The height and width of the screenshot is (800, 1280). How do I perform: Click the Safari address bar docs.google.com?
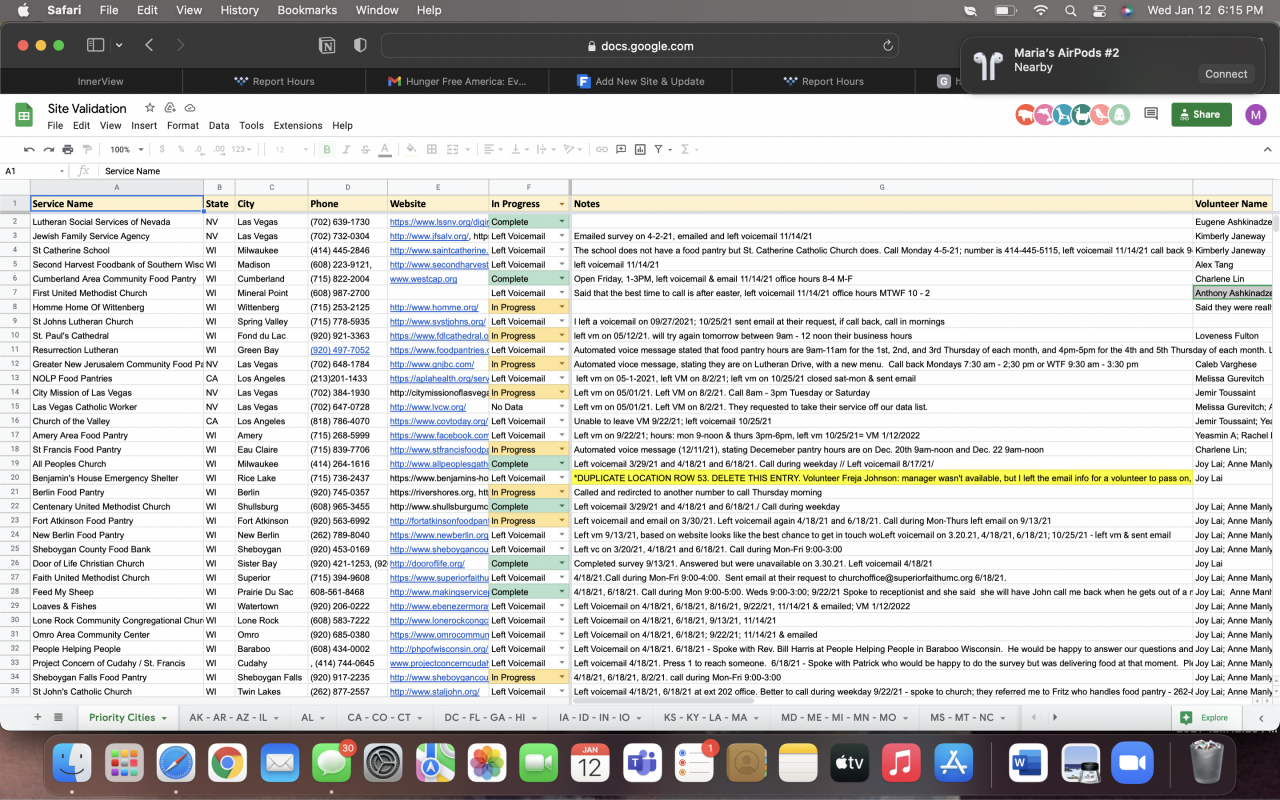640,46
